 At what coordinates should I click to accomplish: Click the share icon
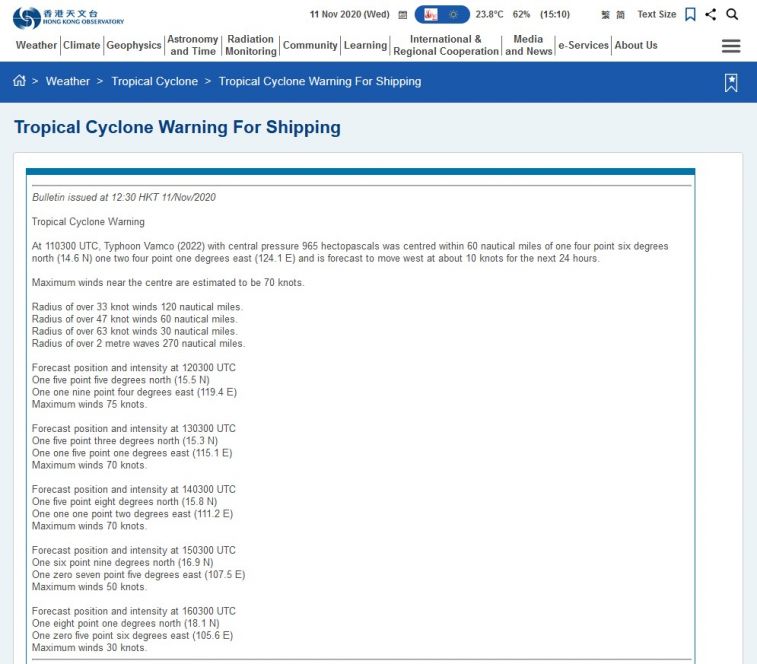coord(710,15)
